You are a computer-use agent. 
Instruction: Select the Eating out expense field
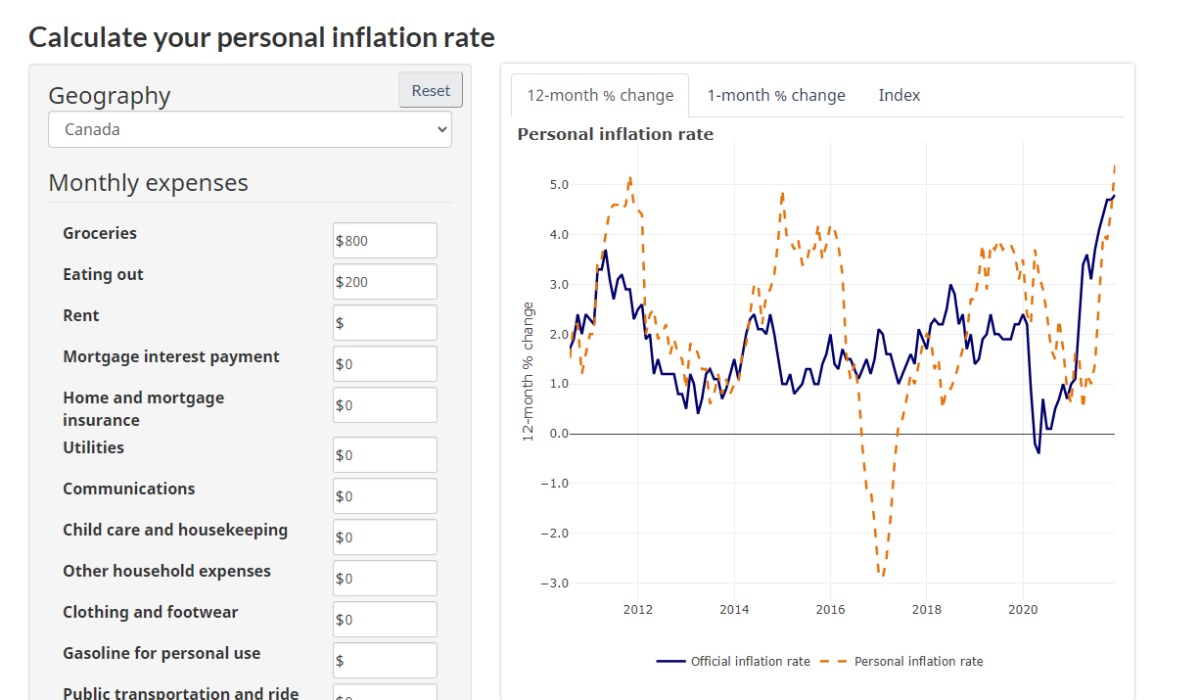pyautogui.click(x=384, y=281)
